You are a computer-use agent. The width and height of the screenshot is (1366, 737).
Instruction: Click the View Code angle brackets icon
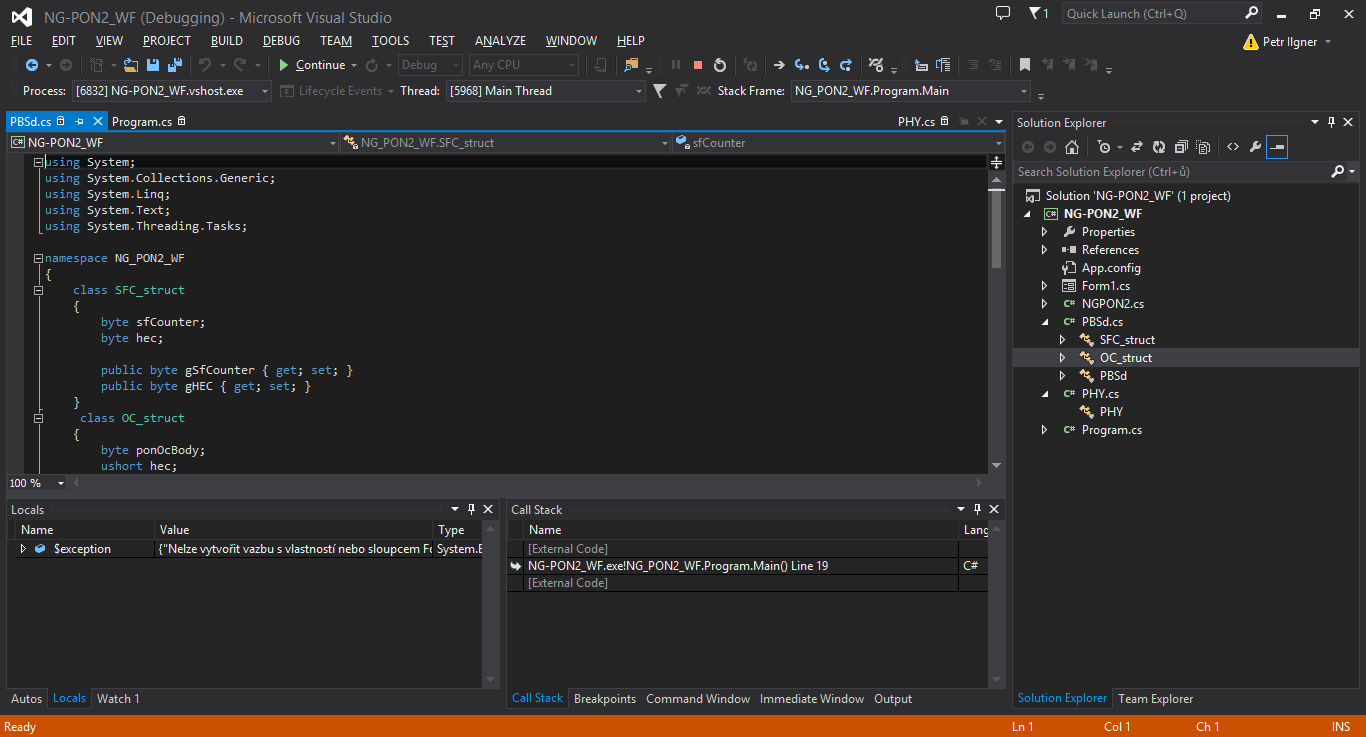point(1233,147)
